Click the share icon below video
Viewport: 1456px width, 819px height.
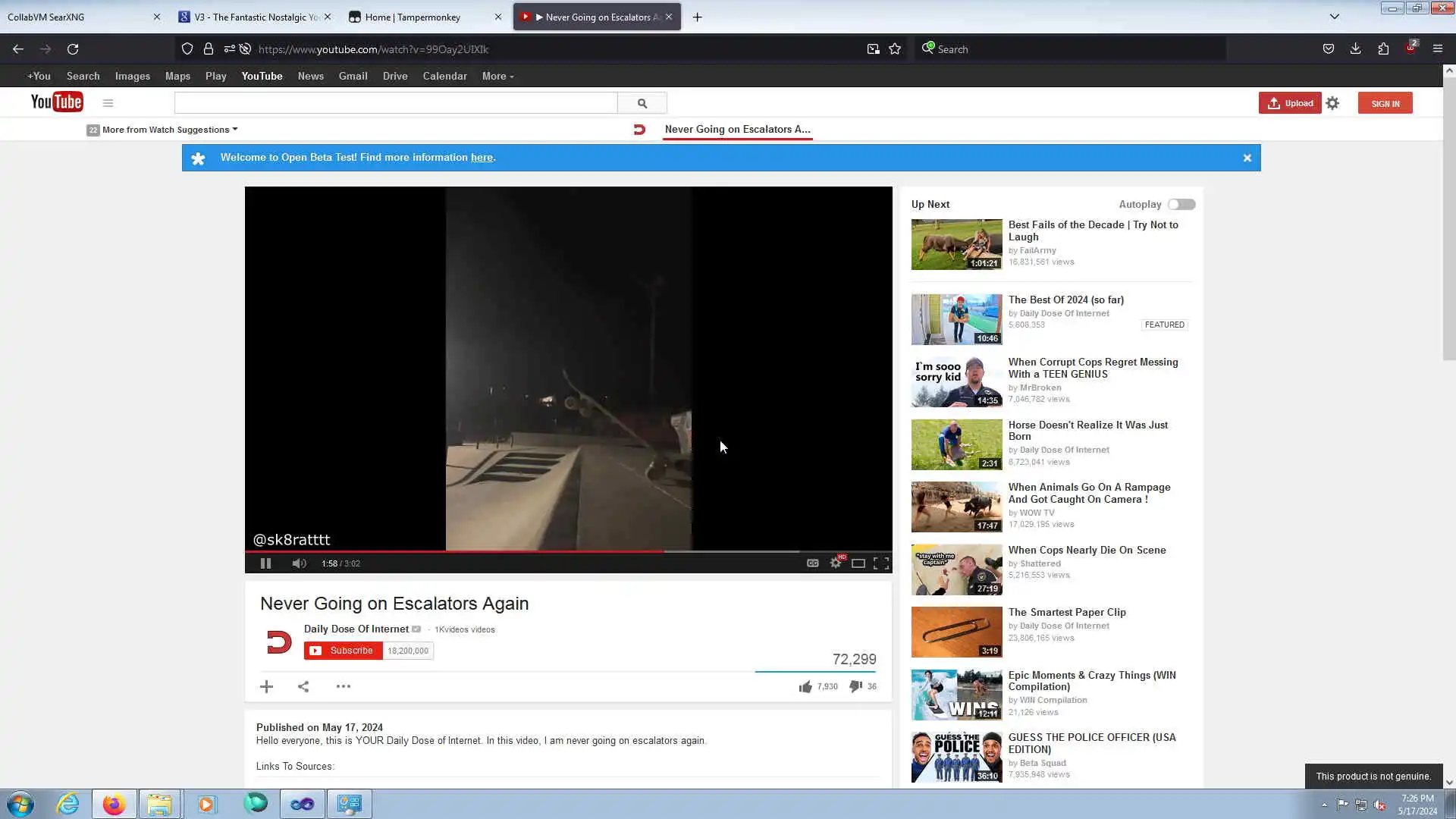click(303, 686)
